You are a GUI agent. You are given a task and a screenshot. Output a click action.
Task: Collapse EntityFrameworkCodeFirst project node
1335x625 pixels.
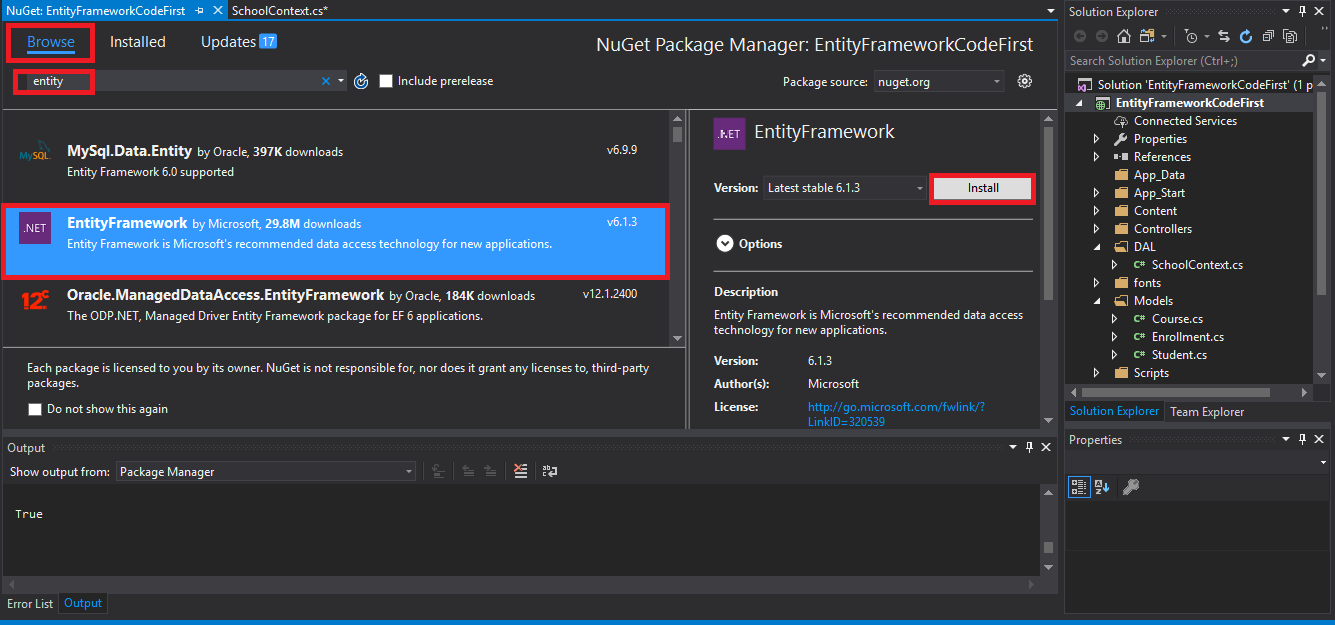pos(1080,103)
